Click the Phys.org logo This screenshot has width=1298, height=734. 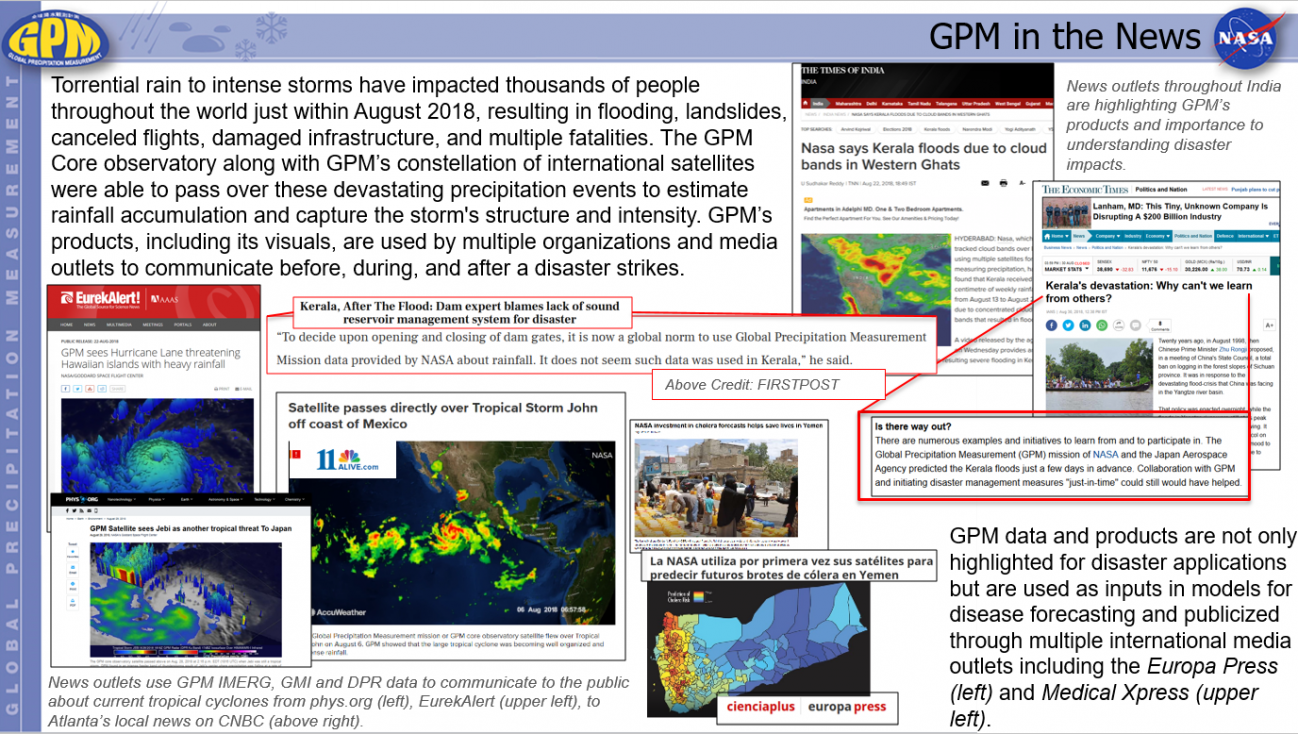82,499
